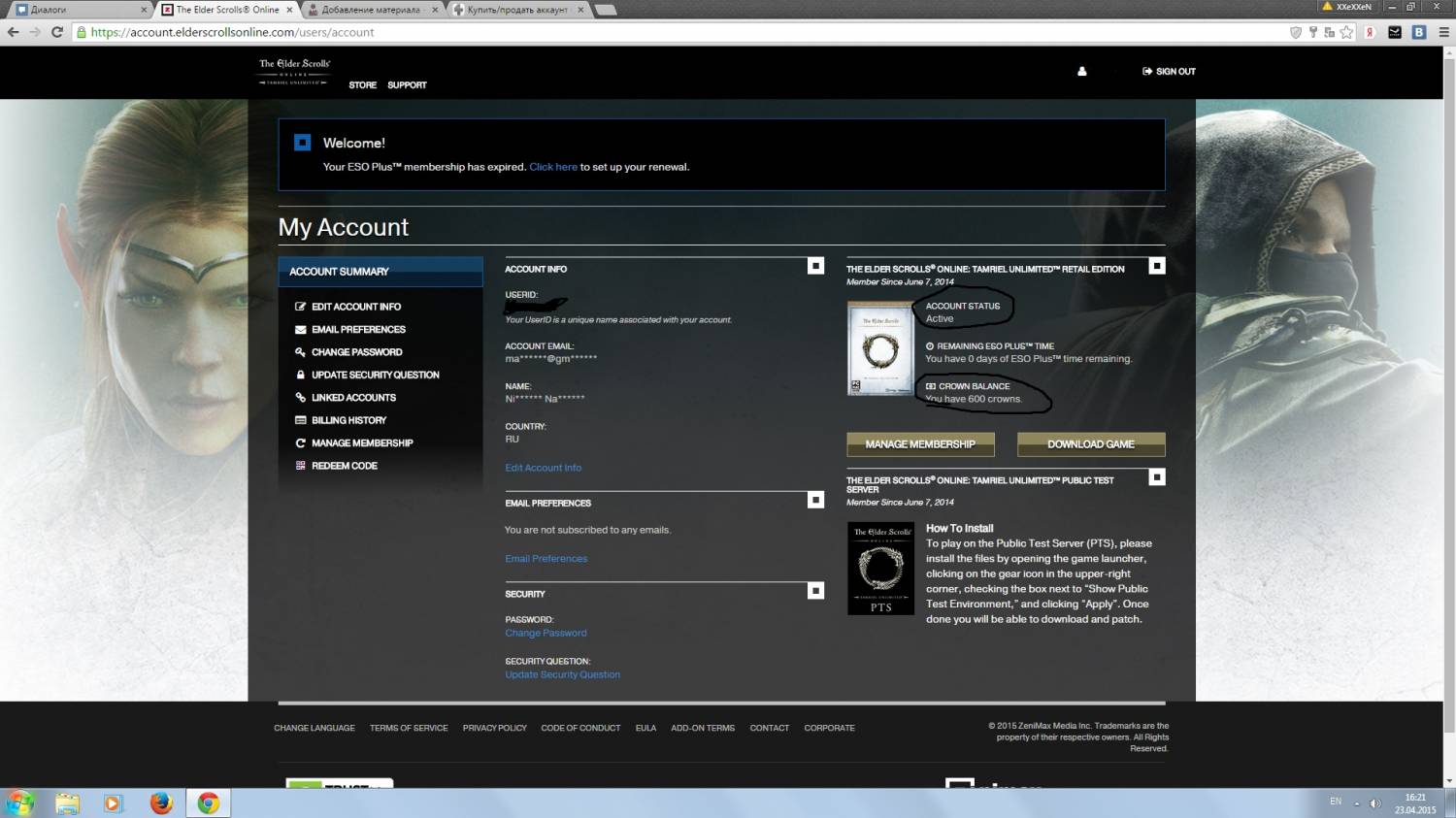Select the Account Summary section

tap(381, 272)
